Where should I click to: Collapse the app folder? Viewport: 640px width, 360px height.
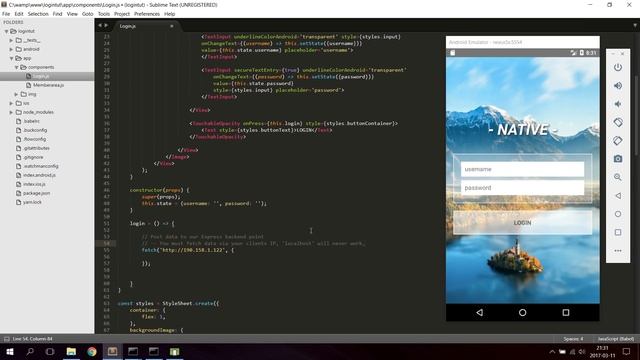click(x=11, y=58)
